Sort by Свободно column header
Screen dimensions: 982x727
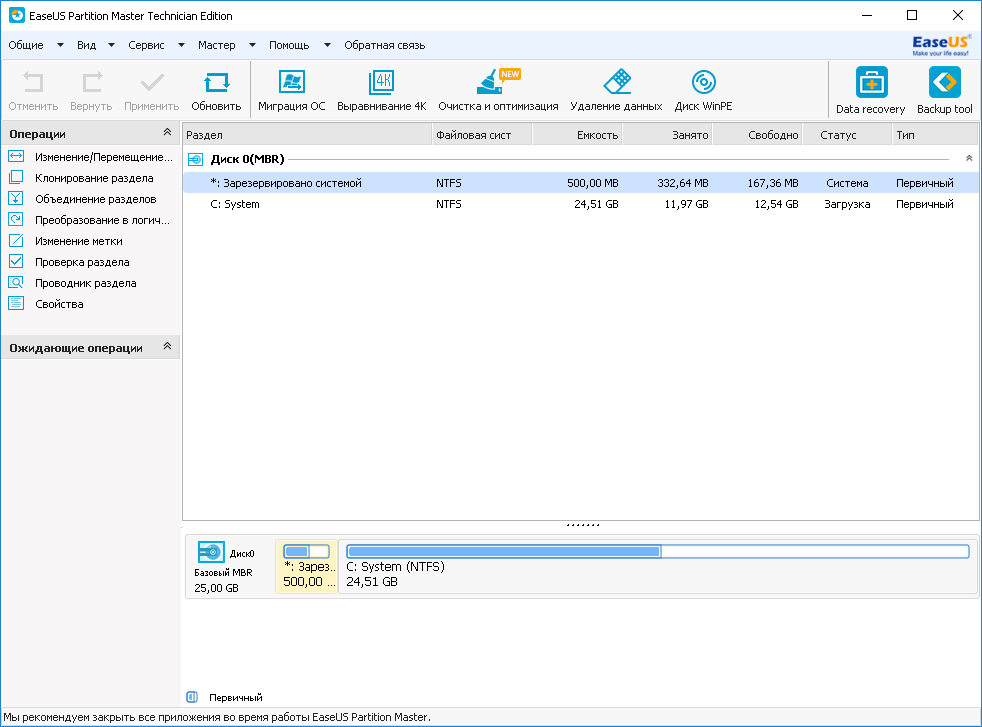point(757,135)
